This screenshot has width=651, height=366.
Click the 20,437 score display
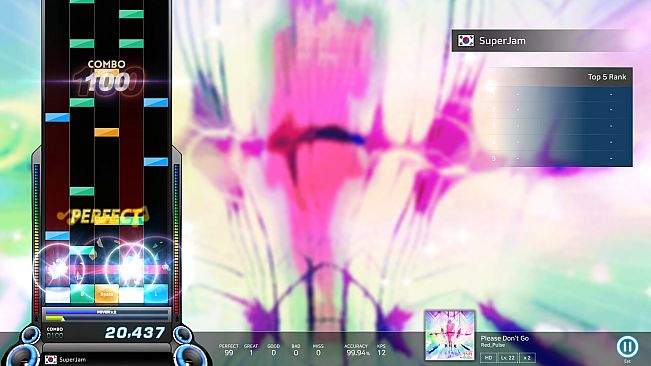[x=135, y=332]
